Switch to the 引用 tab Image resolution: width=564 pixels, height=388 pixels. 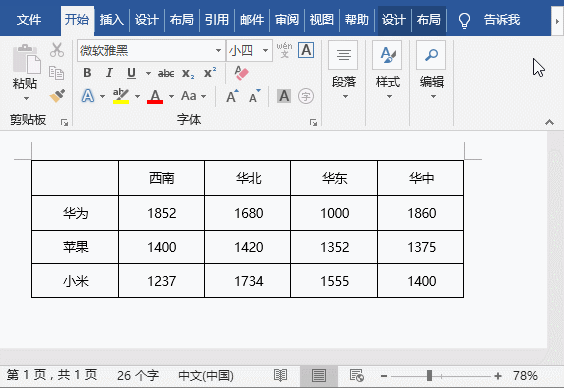[217, 19]
